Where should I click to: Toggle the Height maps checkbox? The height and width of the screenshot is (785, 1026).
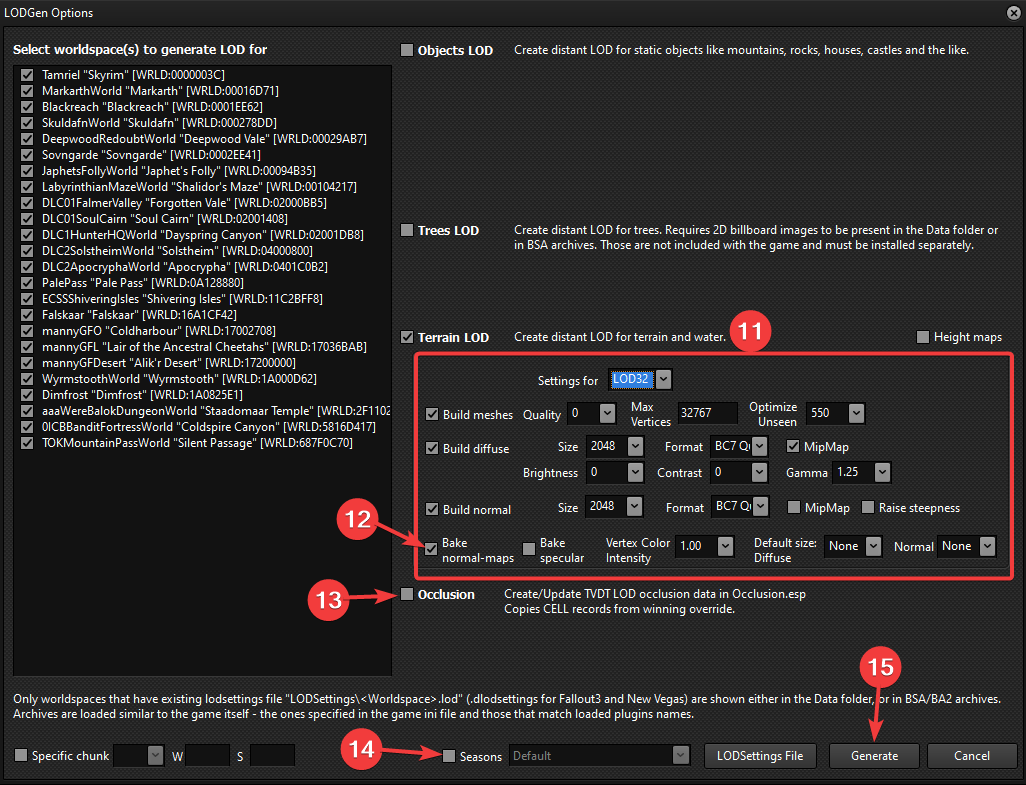click(923, 337)
